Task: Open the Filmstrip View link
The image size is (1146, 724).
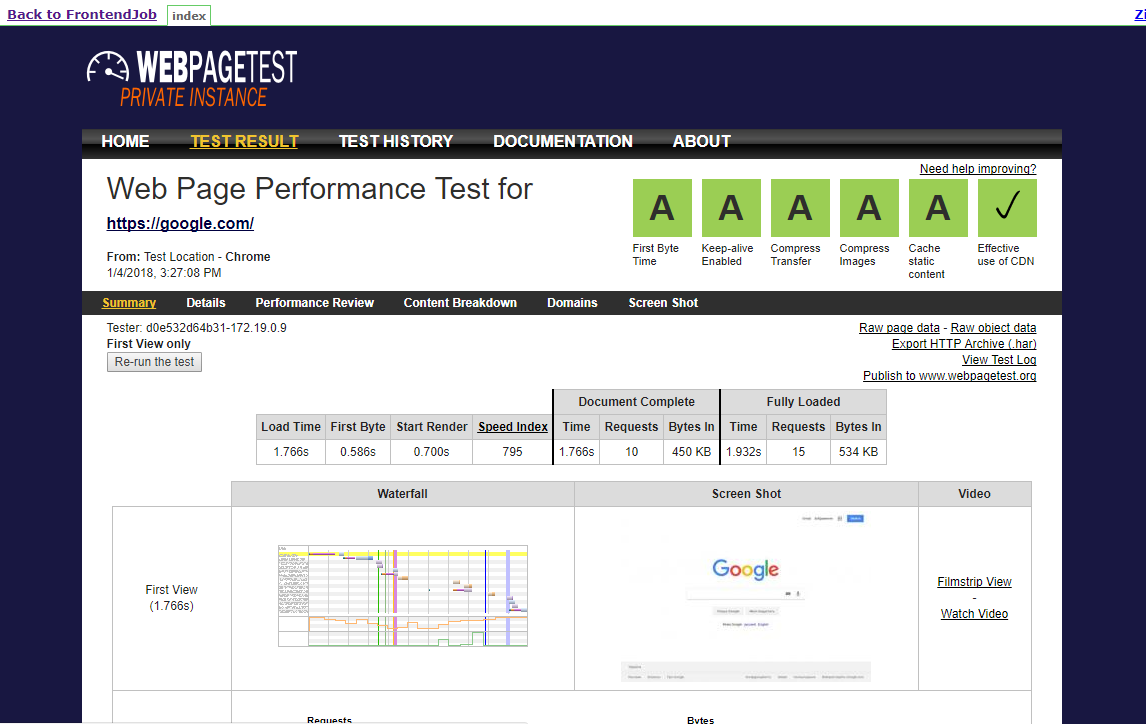Action: (974, 582)
